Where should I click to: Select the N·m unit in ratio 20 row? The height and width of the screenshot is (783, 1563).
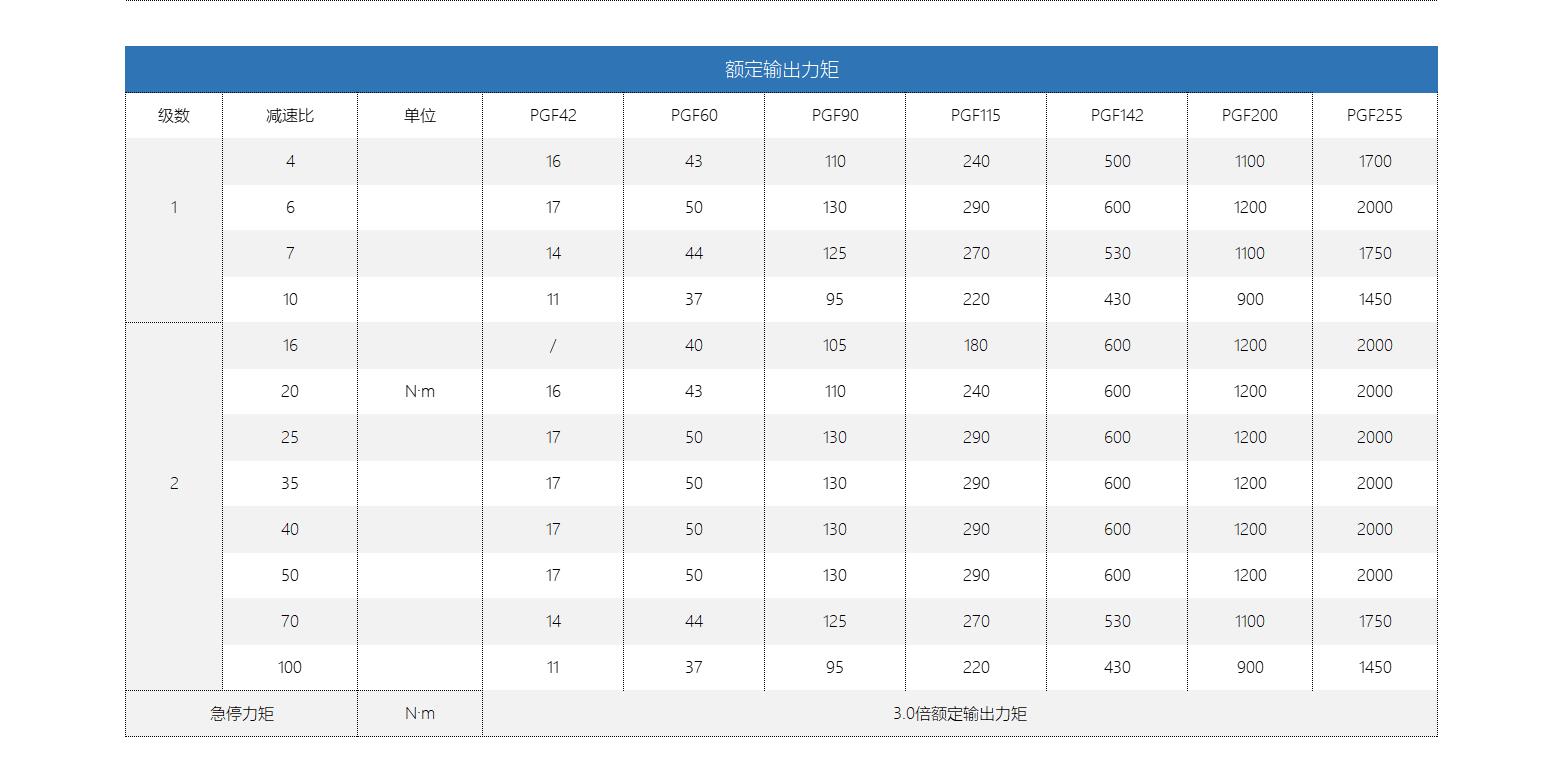pos(420,391)
